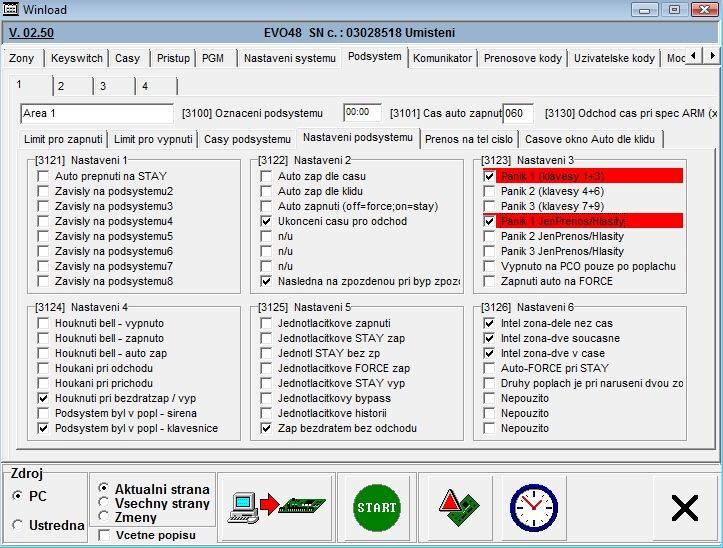
Task: Choose Vsechny strany radio option
Action: pos(104,503)
